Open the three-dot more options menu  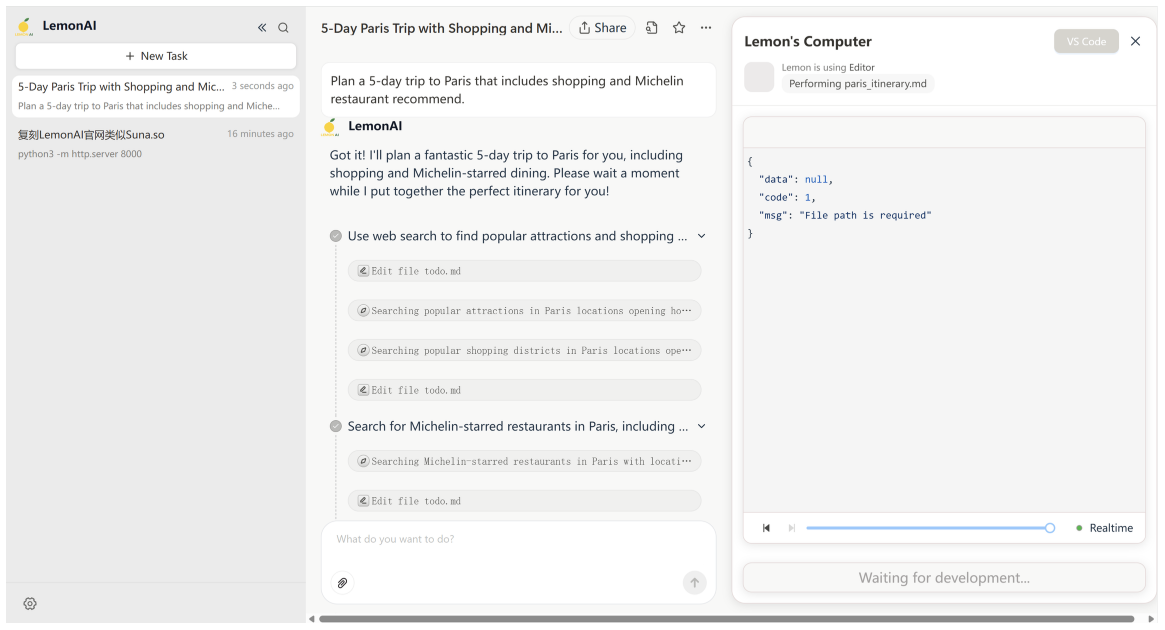tap(706, 27)
